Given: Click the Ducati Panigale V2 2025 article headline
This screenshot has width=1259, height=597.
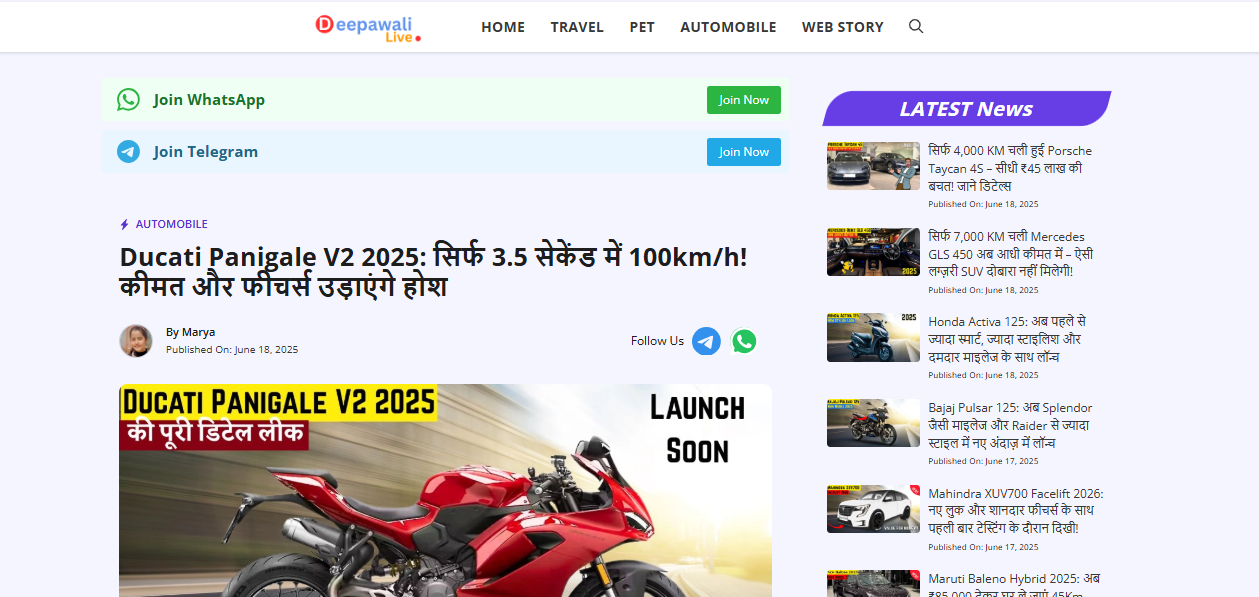Looking at the screenshot, I should click(434, 272).
